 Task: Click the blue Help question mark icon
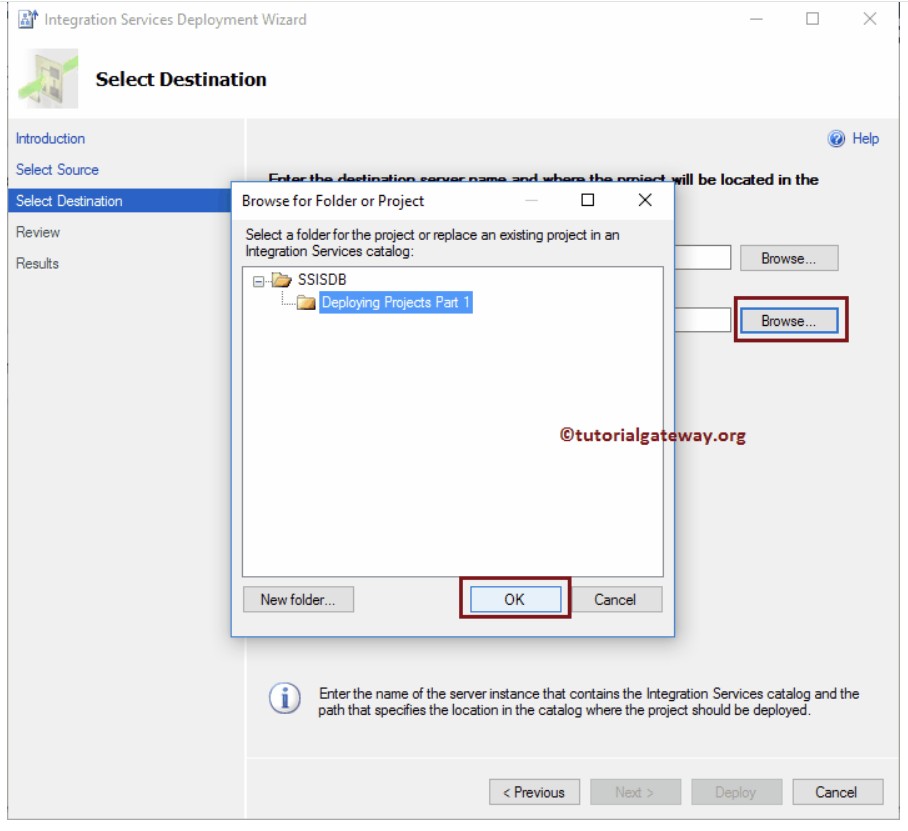point(836,139)
